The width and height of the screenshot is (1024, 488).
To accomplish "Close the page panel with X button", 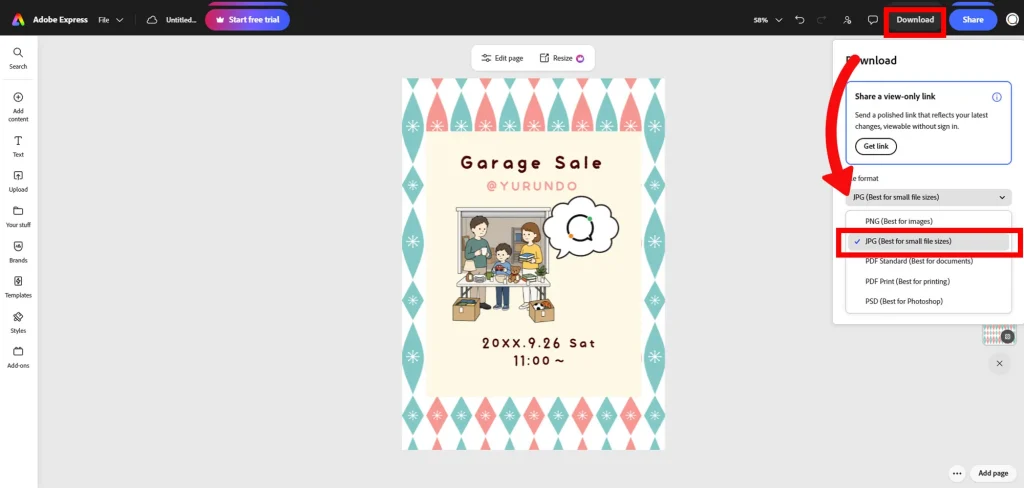I will click(999, 363).
